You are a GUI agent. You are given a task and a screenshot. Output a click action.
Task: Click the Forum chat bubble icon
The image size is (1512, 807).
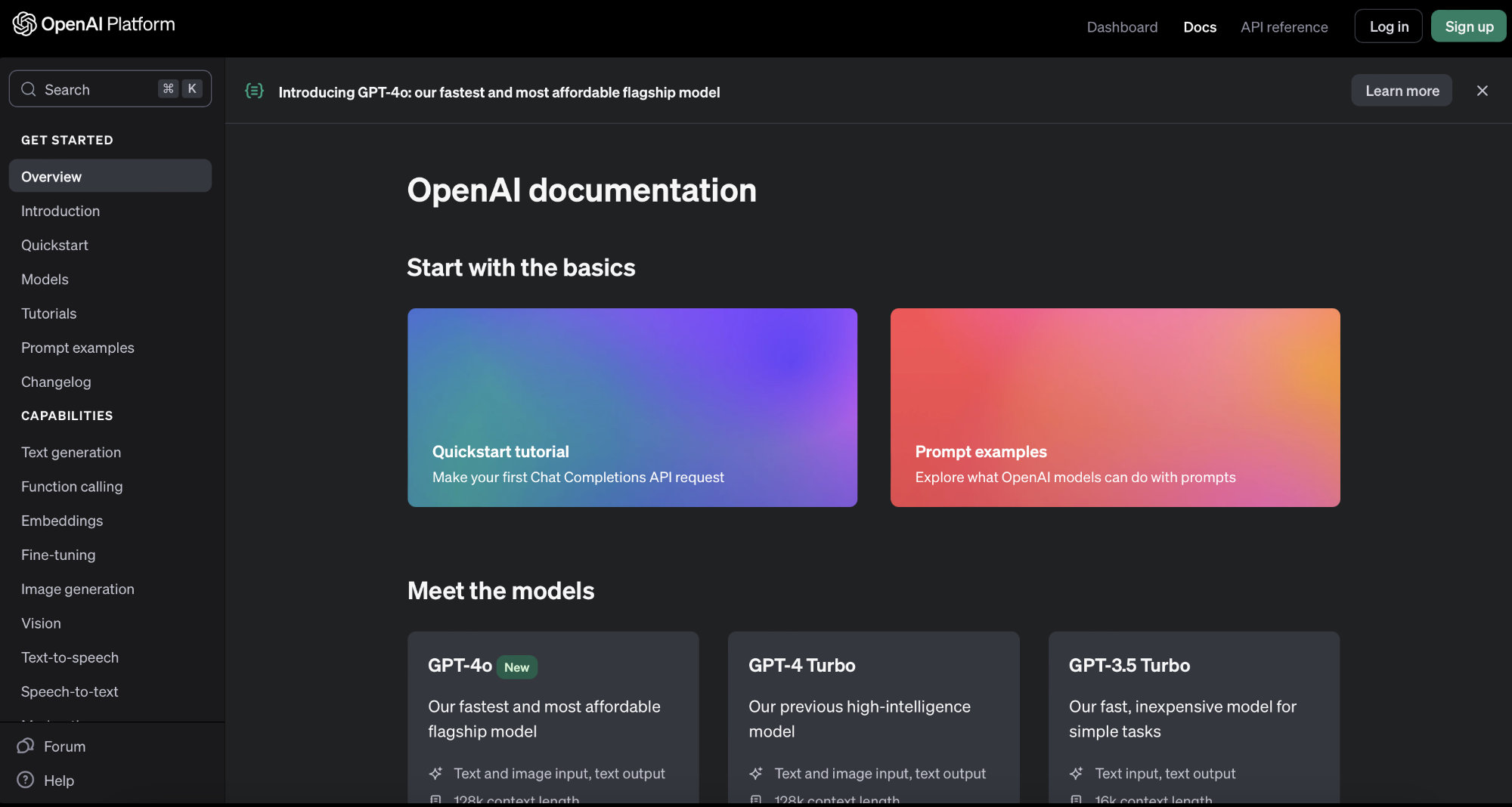coord(26,746)
